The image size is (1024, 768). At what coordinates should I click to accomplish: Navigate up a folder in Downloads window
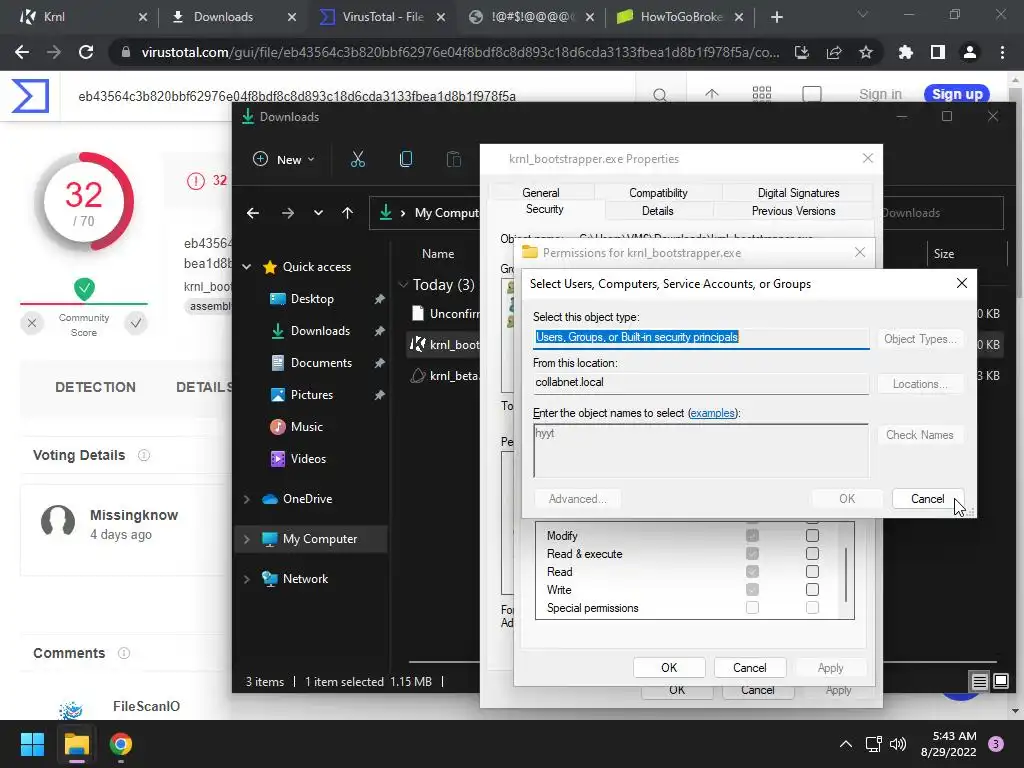(347, 213)
